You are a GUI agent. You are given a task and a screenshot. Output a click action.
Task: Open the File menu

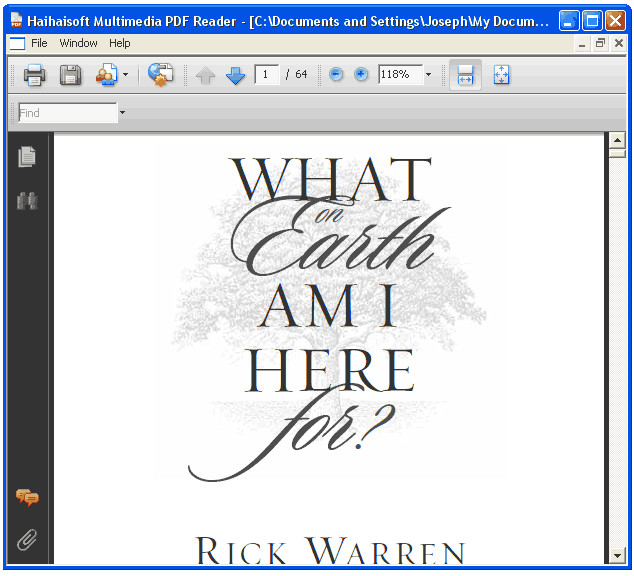(39, 43)
